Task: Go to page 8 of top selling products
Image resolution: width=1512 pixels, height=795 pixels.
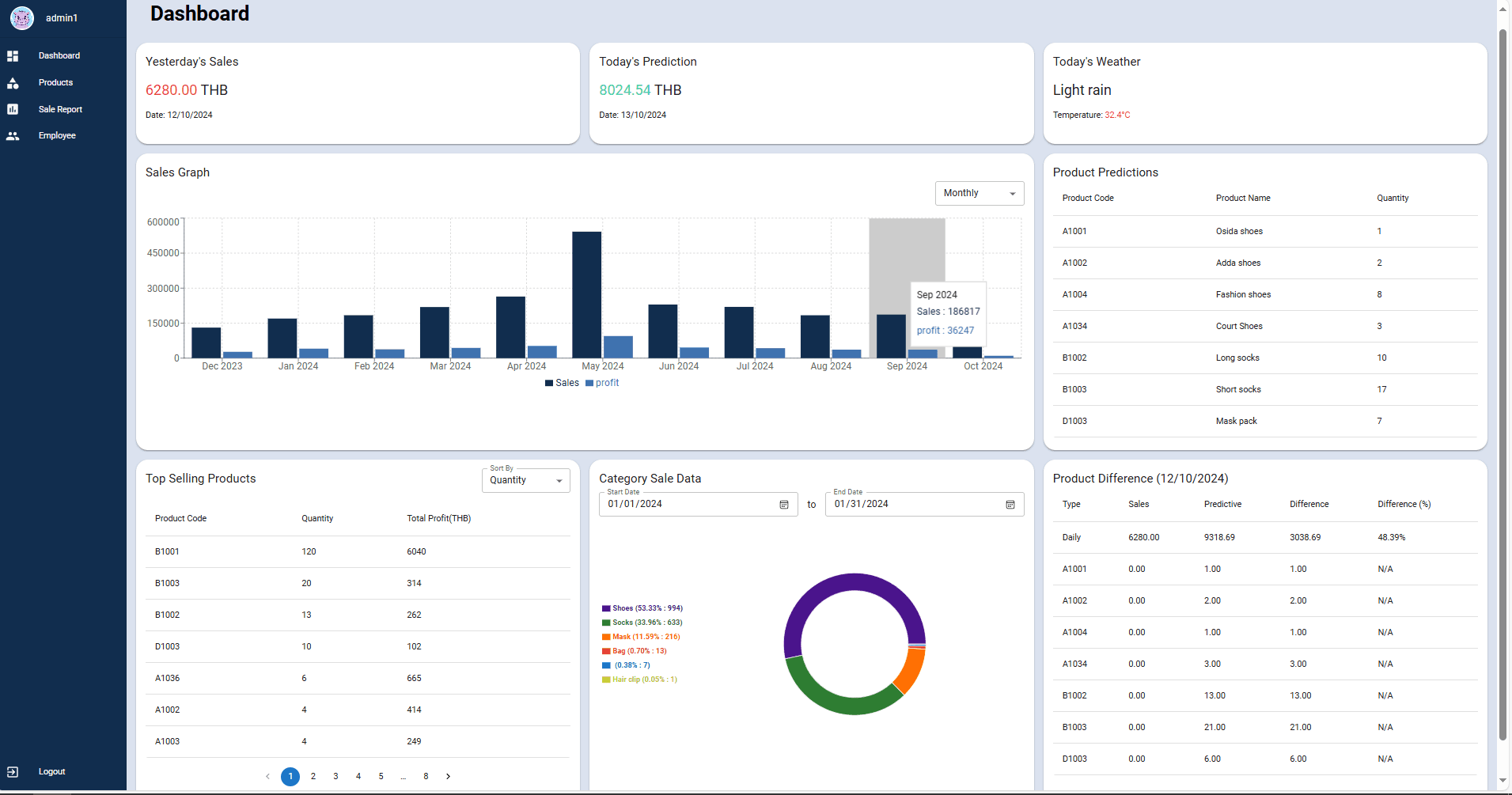Action: tap(426, 777)
